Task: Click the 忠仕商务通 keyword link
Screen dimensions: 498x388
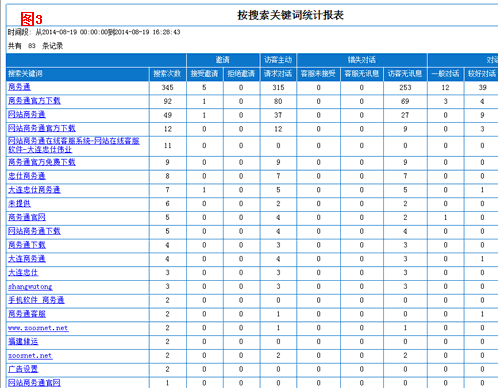Action: tap(27, 176)
